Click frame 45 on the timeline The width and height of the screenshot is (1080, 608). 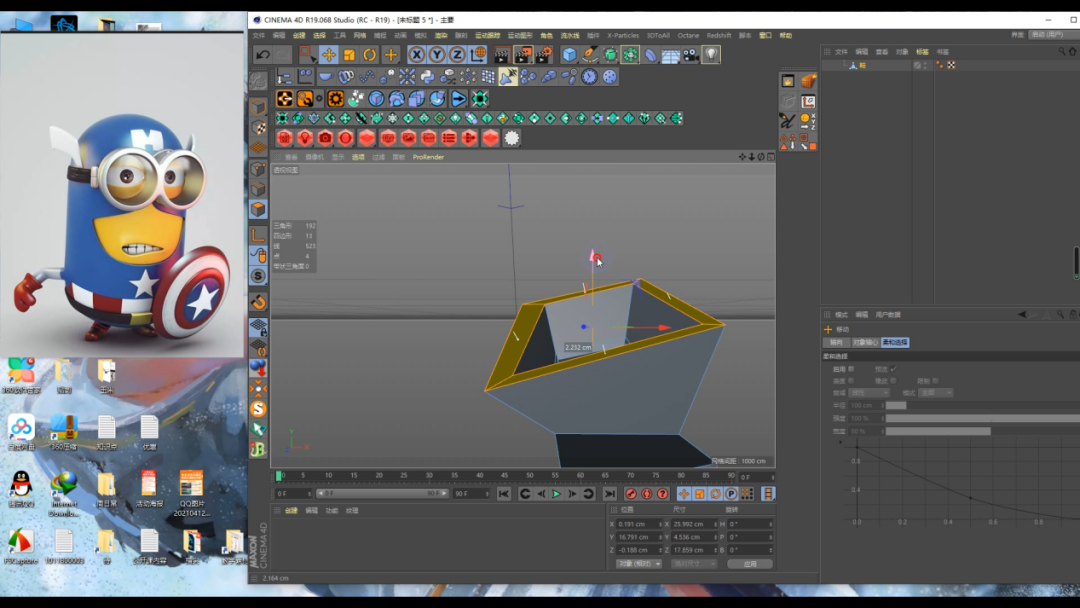(x=504, y=475)
